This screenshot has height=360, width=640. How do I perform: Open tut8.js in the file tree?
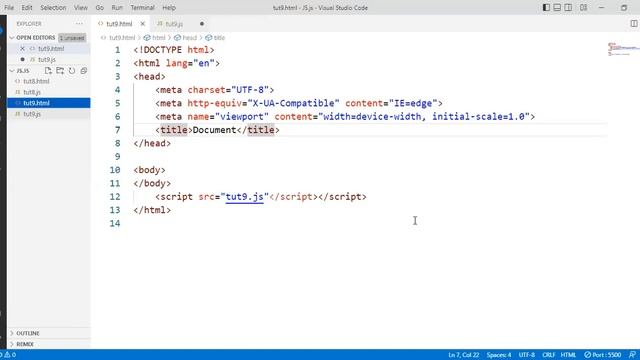tap(32, 92)
